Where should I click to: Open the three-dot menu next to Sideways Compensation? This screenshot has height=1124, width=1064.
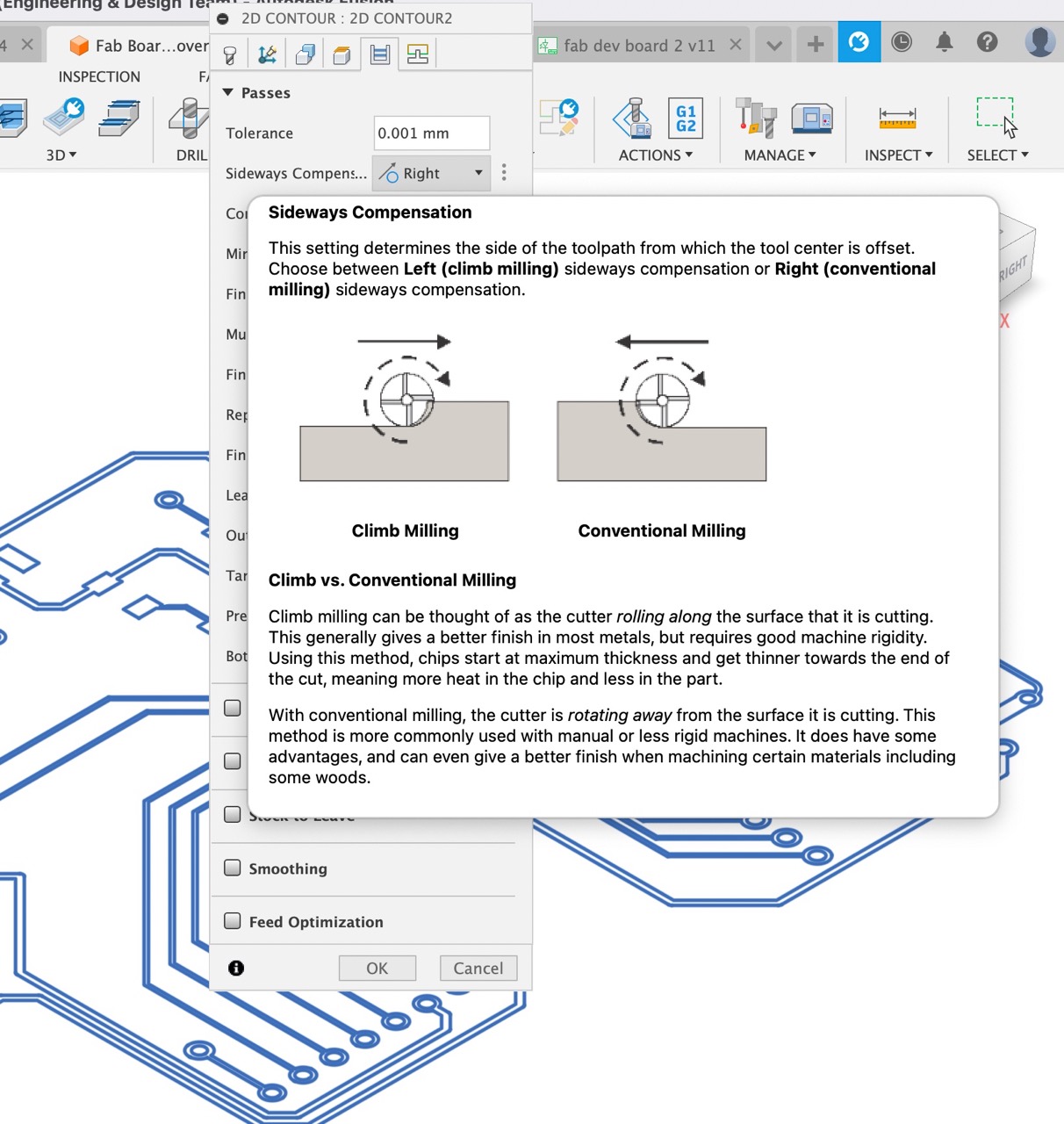tap(504, 172)
